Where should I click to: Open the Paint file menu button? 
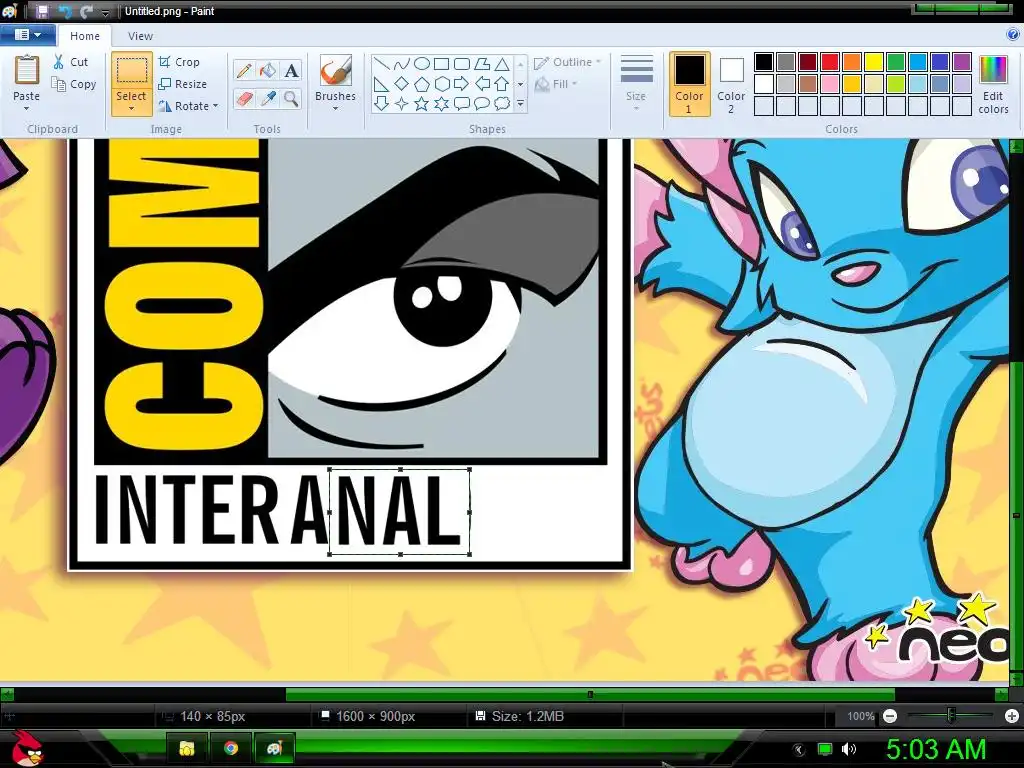(x=27, y=35)
